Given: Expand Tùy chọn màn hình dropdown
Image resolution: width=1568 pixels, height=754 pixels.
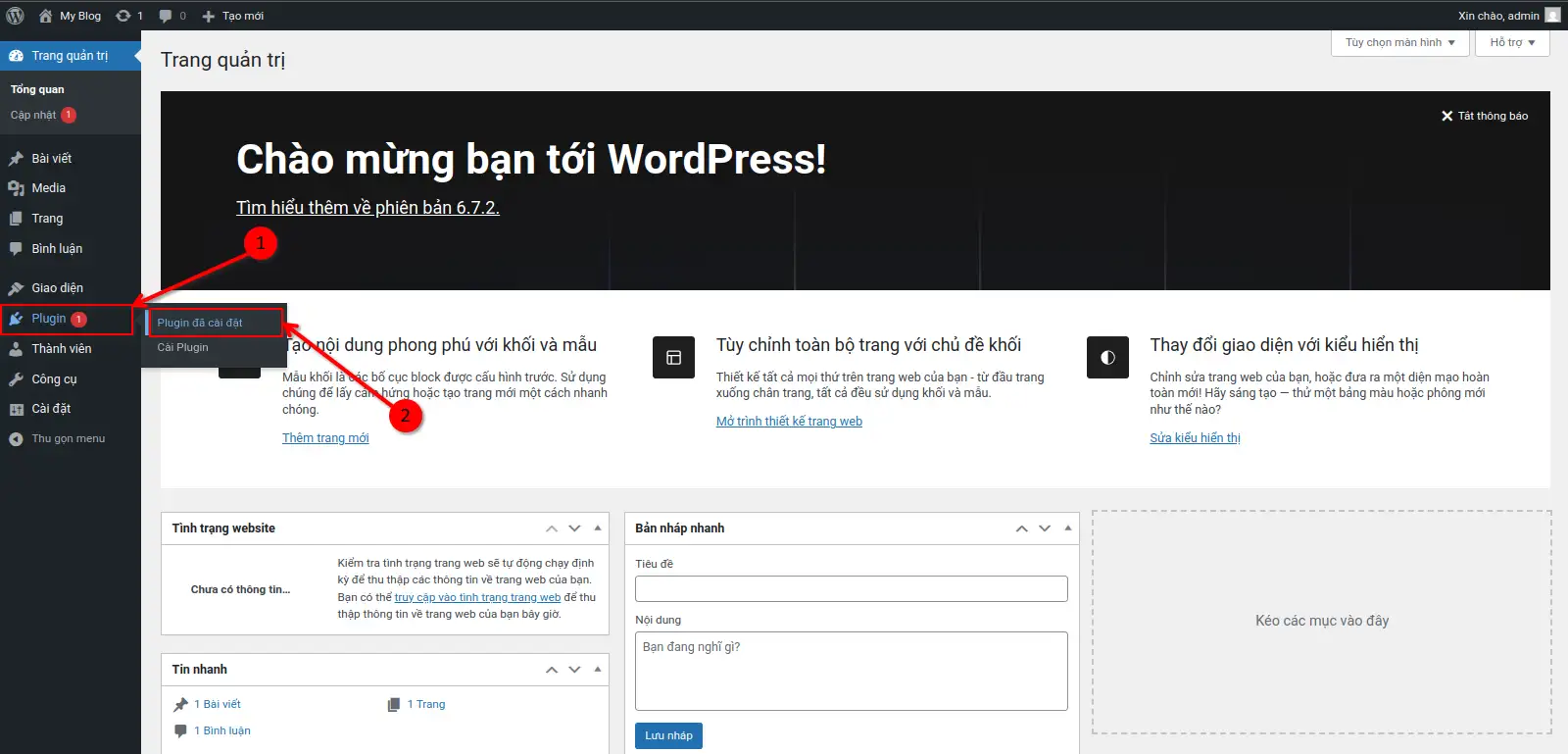Looking at the screenshot, I should [1399, 43].
